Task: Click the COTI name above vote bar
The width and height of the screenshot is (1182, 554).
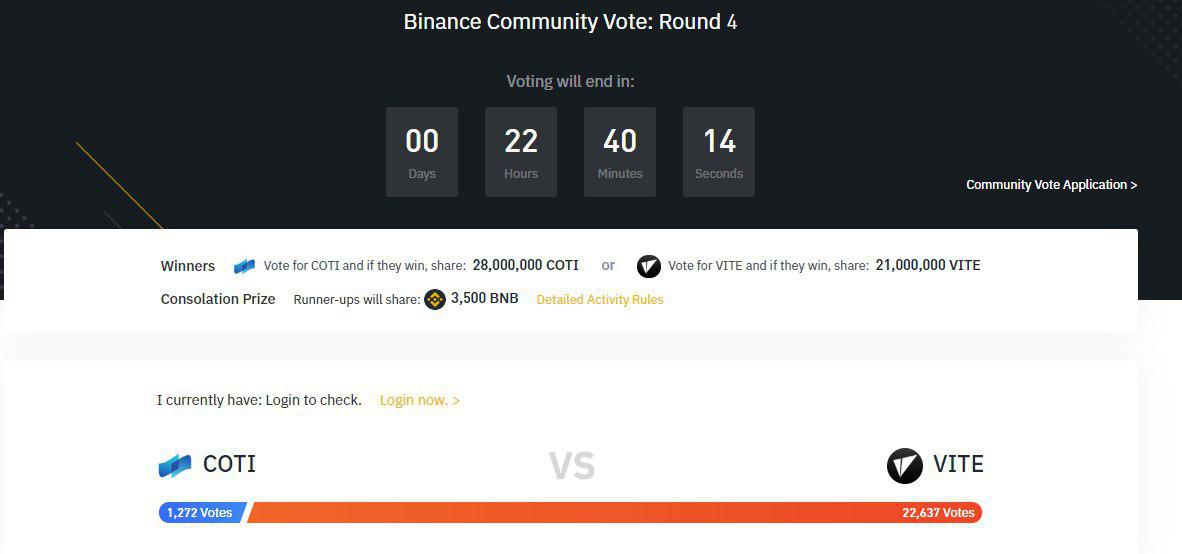Action: coord(229,464)
